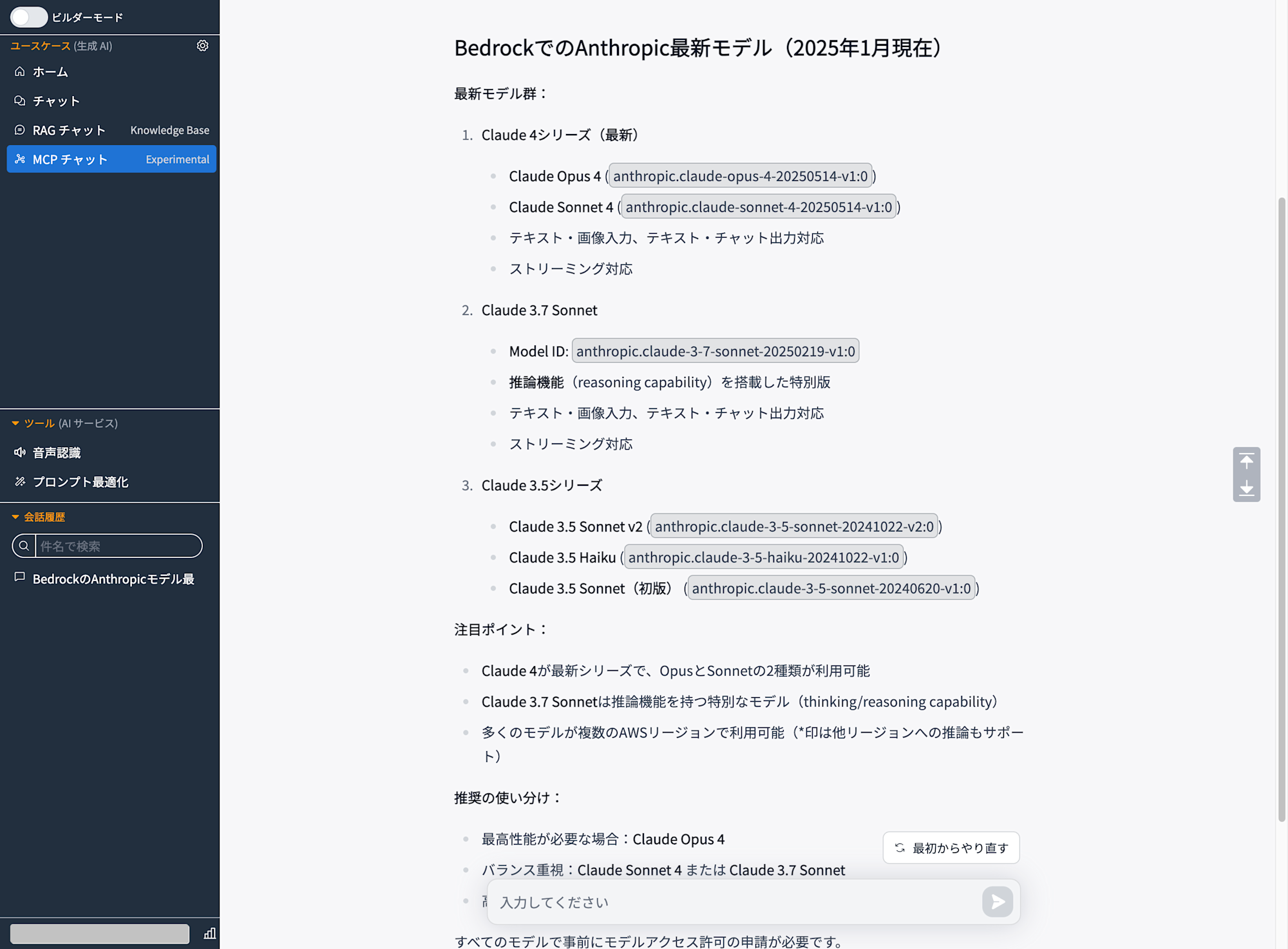The height and width of the screenshot is (949, 1288).
Task: Click the chat bubbles icon beside チャット
Action: pyautogui.click(x=20, y=101)
